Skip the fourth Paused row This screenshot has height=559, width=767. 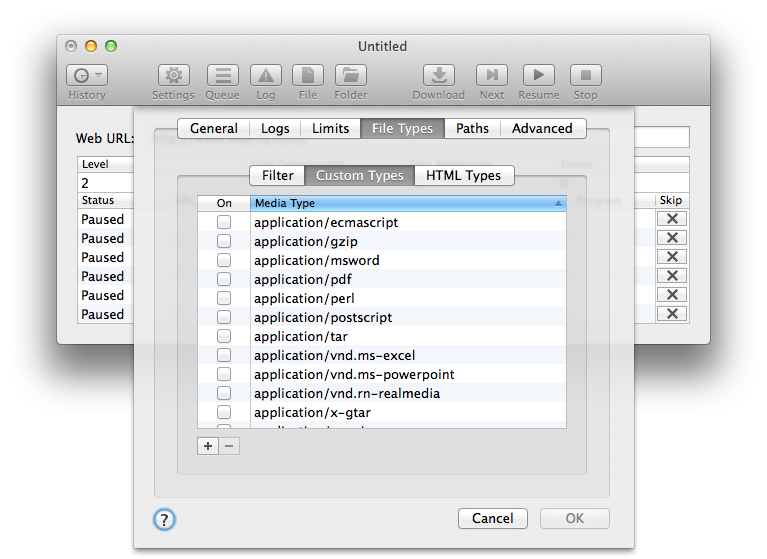(672, 276)
